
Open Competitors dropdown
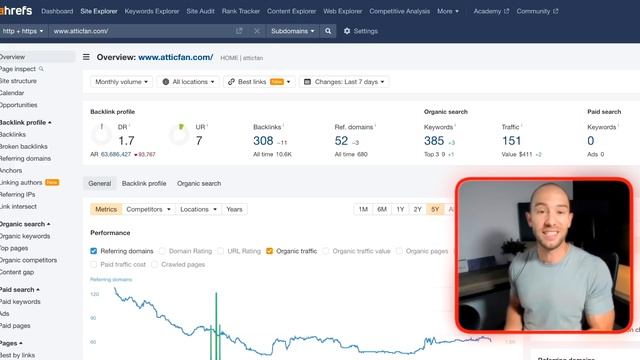click(148, 209)
